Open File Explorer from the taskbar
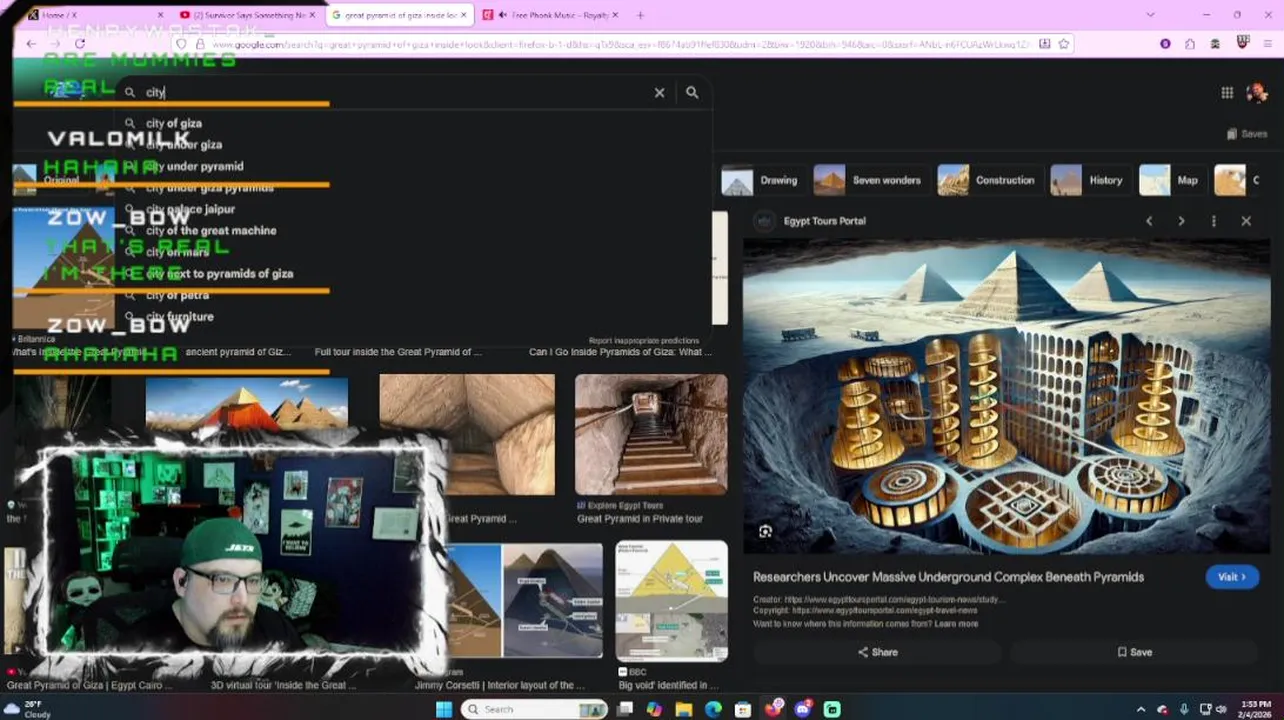 [684, 709]
